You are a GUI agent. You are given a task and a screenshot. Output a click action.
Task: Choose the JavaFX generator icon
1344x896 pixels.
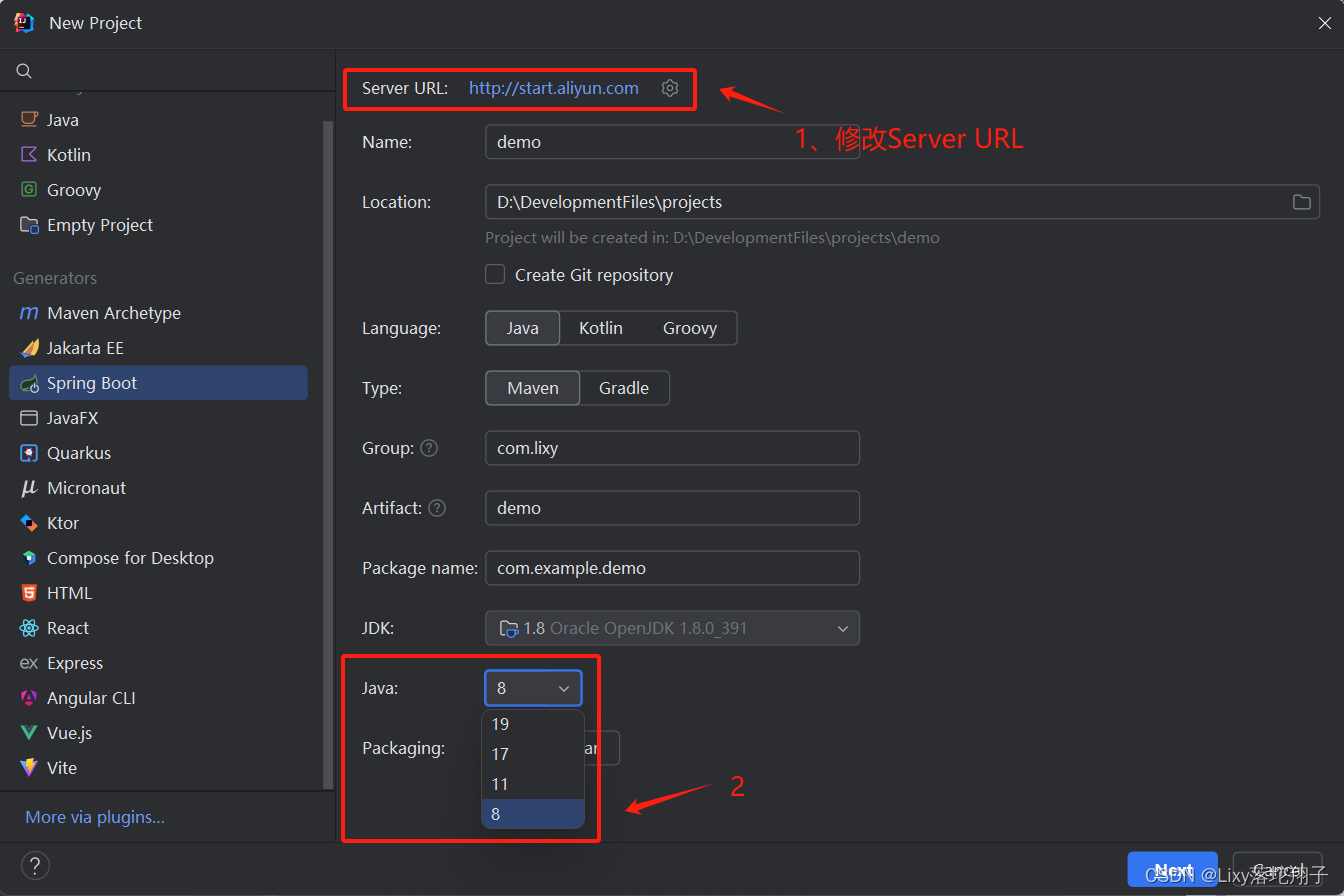click(x=29, y=418)
